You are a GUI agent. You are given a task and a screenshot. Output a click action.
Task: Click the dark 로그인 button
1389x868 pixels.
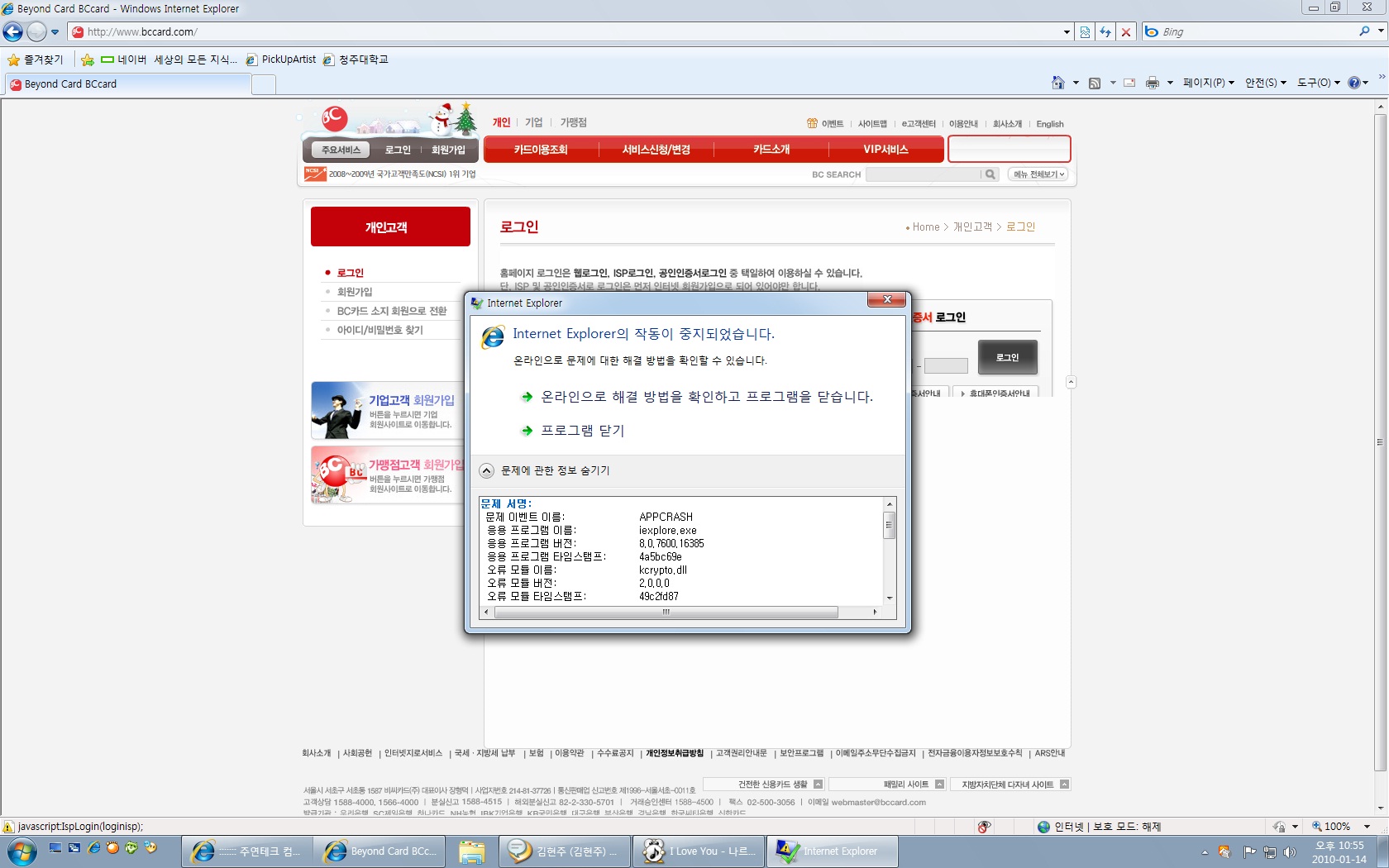tap(1007, 357)
